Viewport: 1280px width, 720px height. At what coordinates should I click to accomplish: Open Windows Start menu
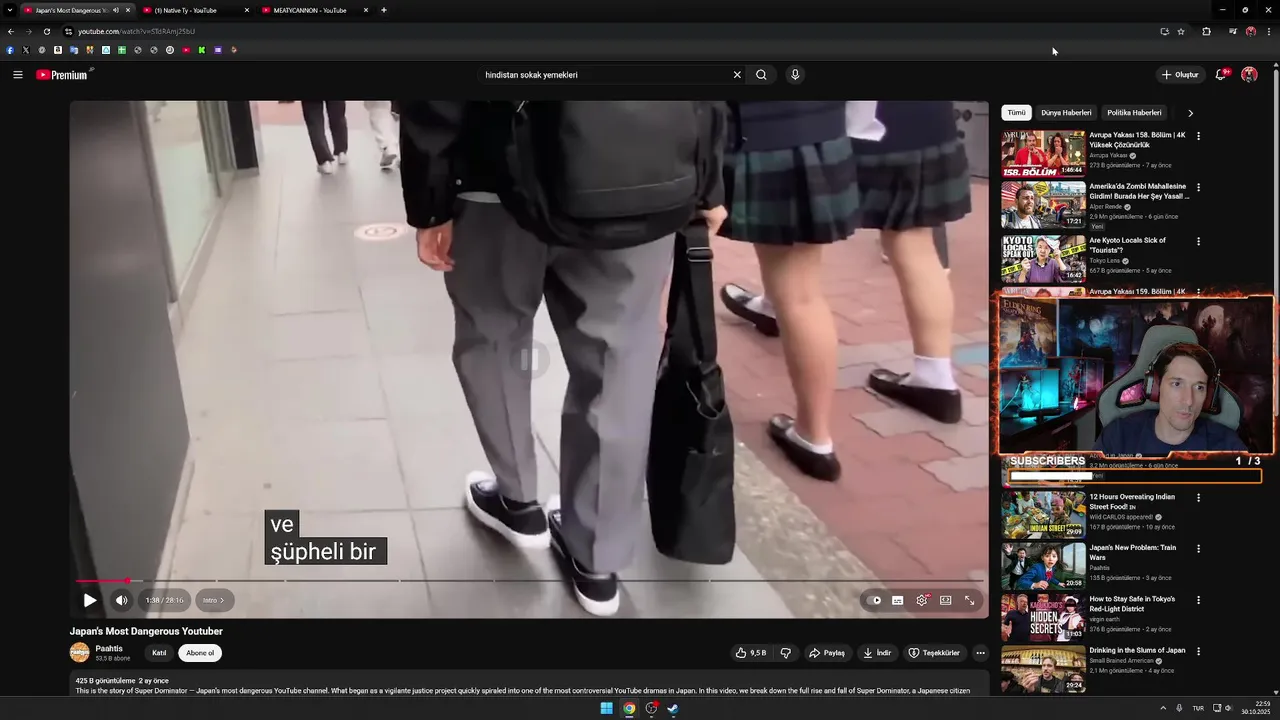coord(606,709)
